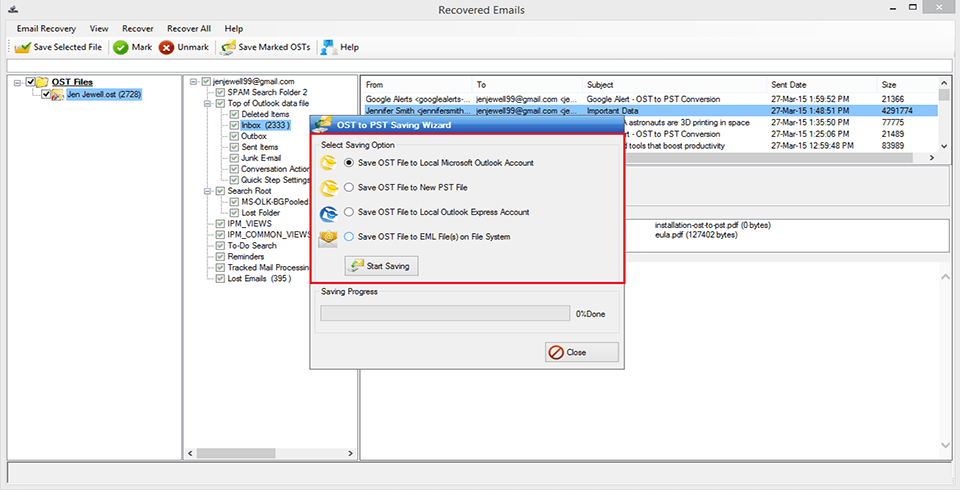Select the Google Alerts email at 1:59:52 PM
The height and width of the screenshot is (490, 960).
point(649,99)
